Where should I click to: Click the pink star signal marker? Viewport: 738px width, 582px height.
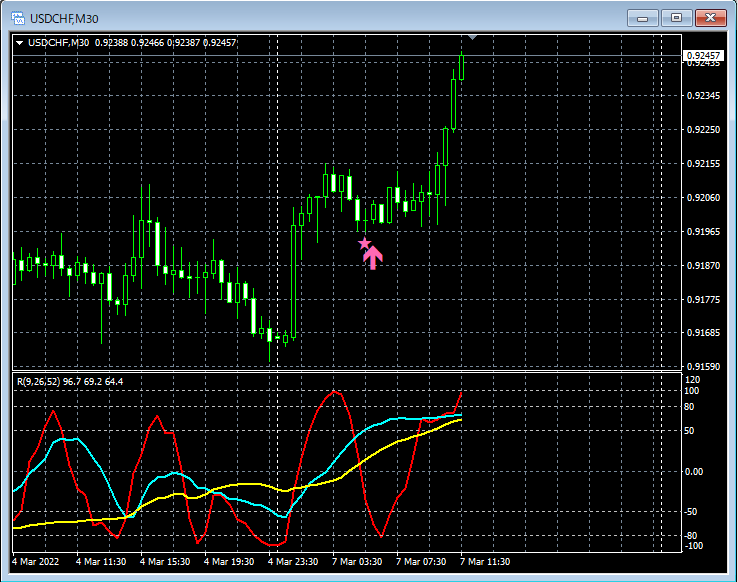364,244
